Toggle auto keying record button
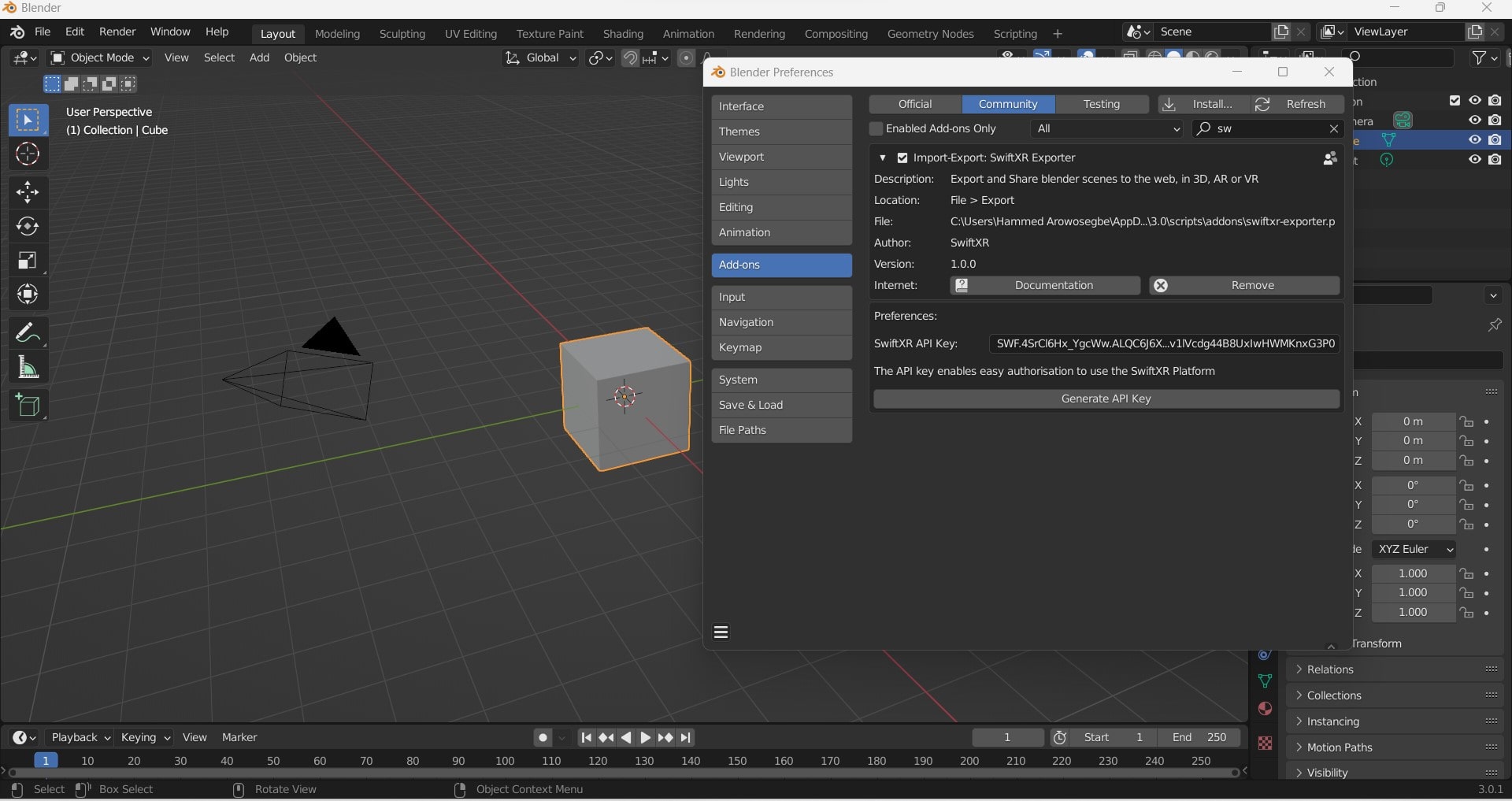The image size is (1512, 801). pyautogui.click(x=543, y=738)
